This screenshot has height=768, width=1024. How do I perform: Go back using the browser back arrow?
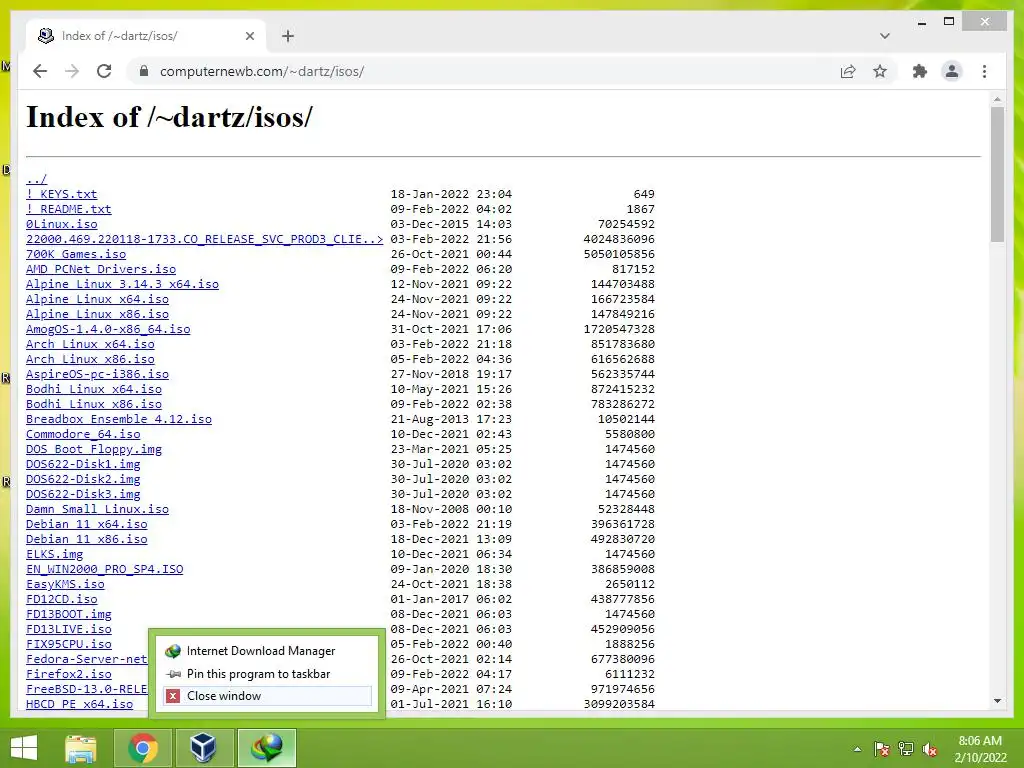[40, 71]
